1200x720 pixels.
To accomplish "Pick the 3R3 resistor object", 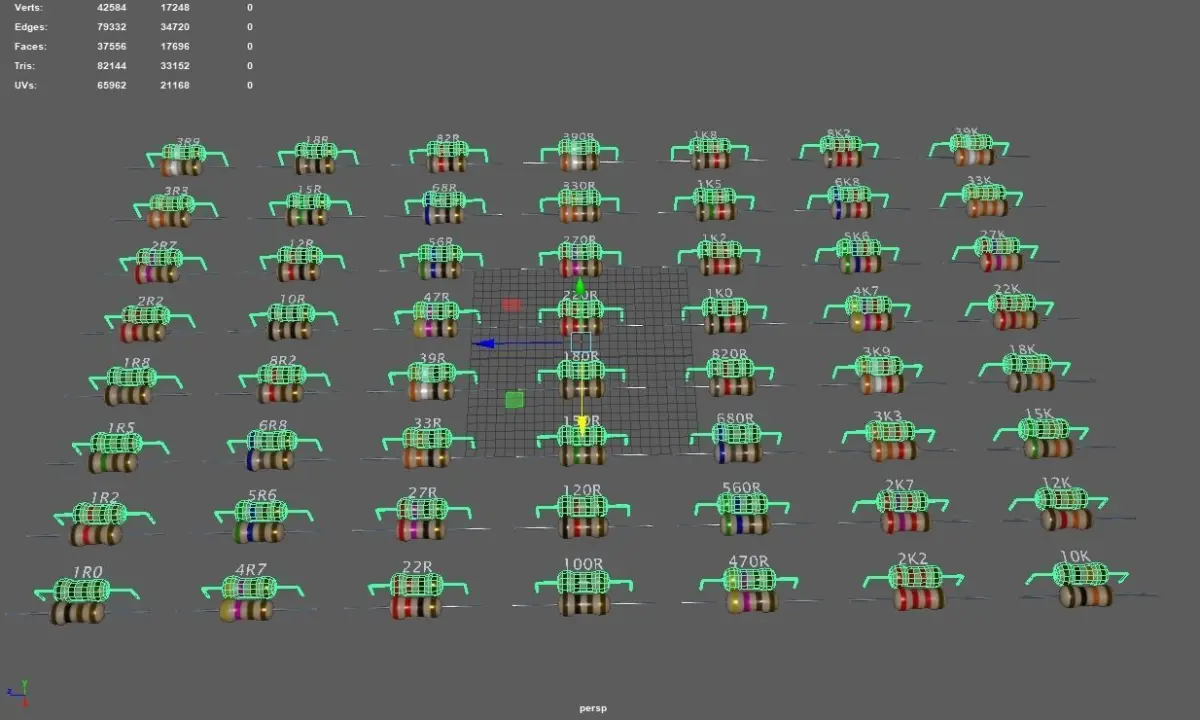I will click(174, 213).
